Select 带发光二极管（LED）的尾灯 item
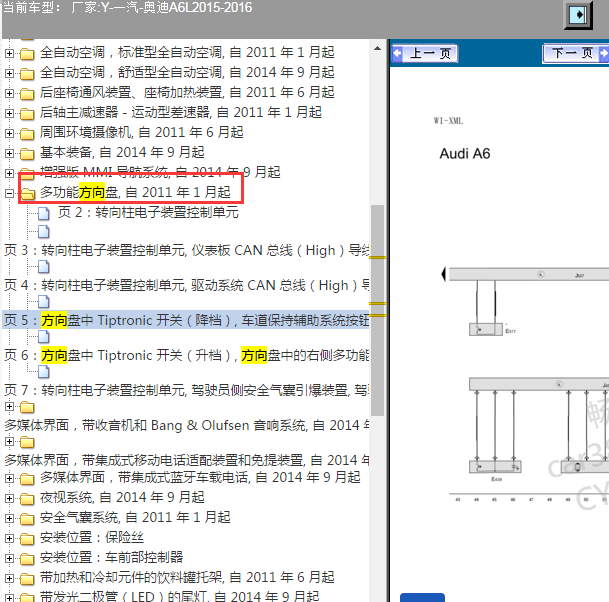The height and width of the screenshot is (602, 609). pyautogui.click(x=179, y=596)
